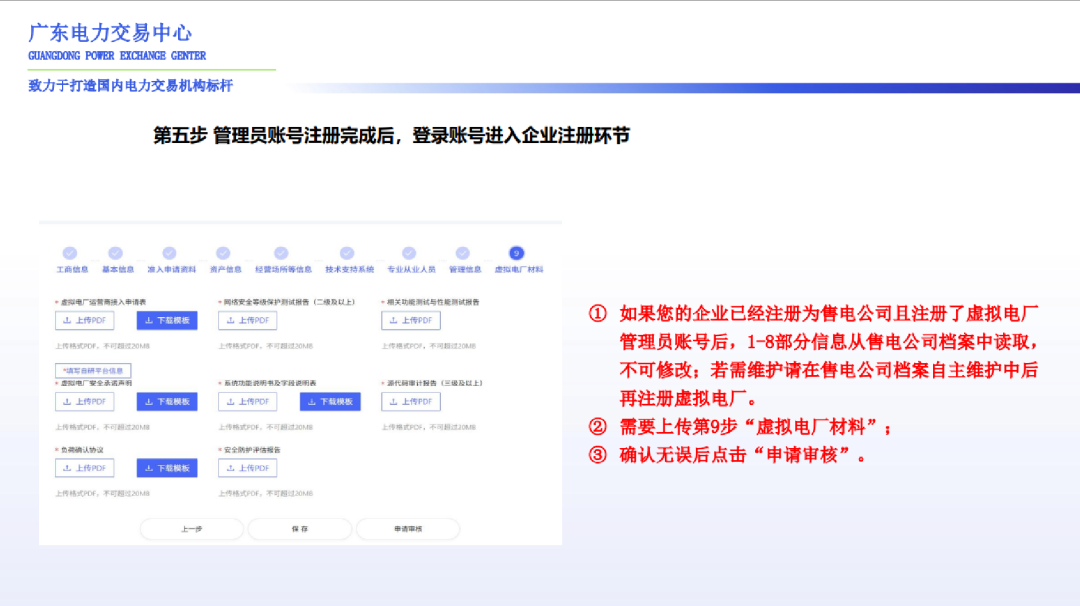Click the upload icon for 虚拟电厂运营商接入申请表
Screen dimensions: 1080x606
65,320
